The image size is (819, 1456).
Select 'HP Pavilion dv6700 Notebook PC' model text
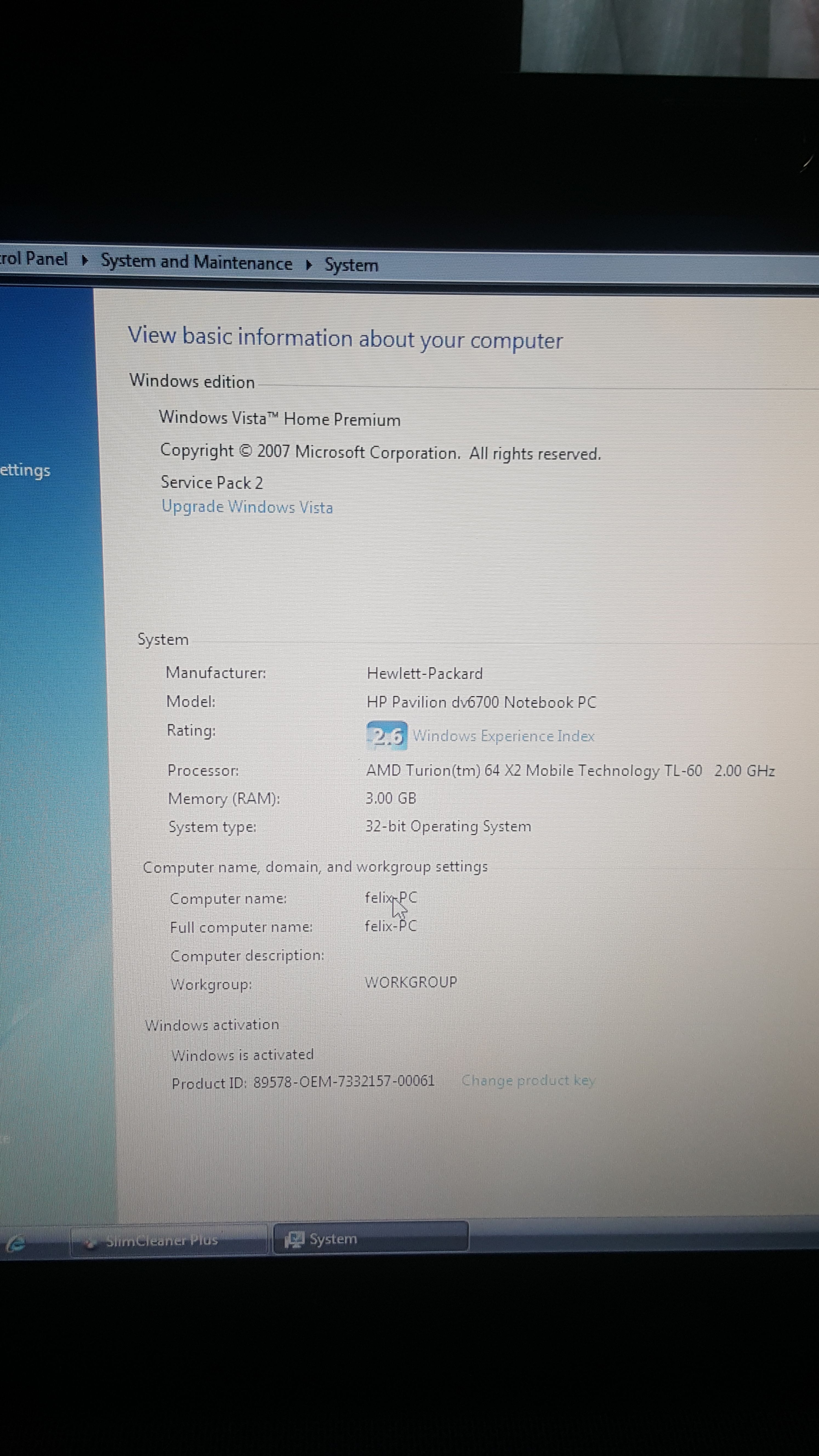click(482, 702)
